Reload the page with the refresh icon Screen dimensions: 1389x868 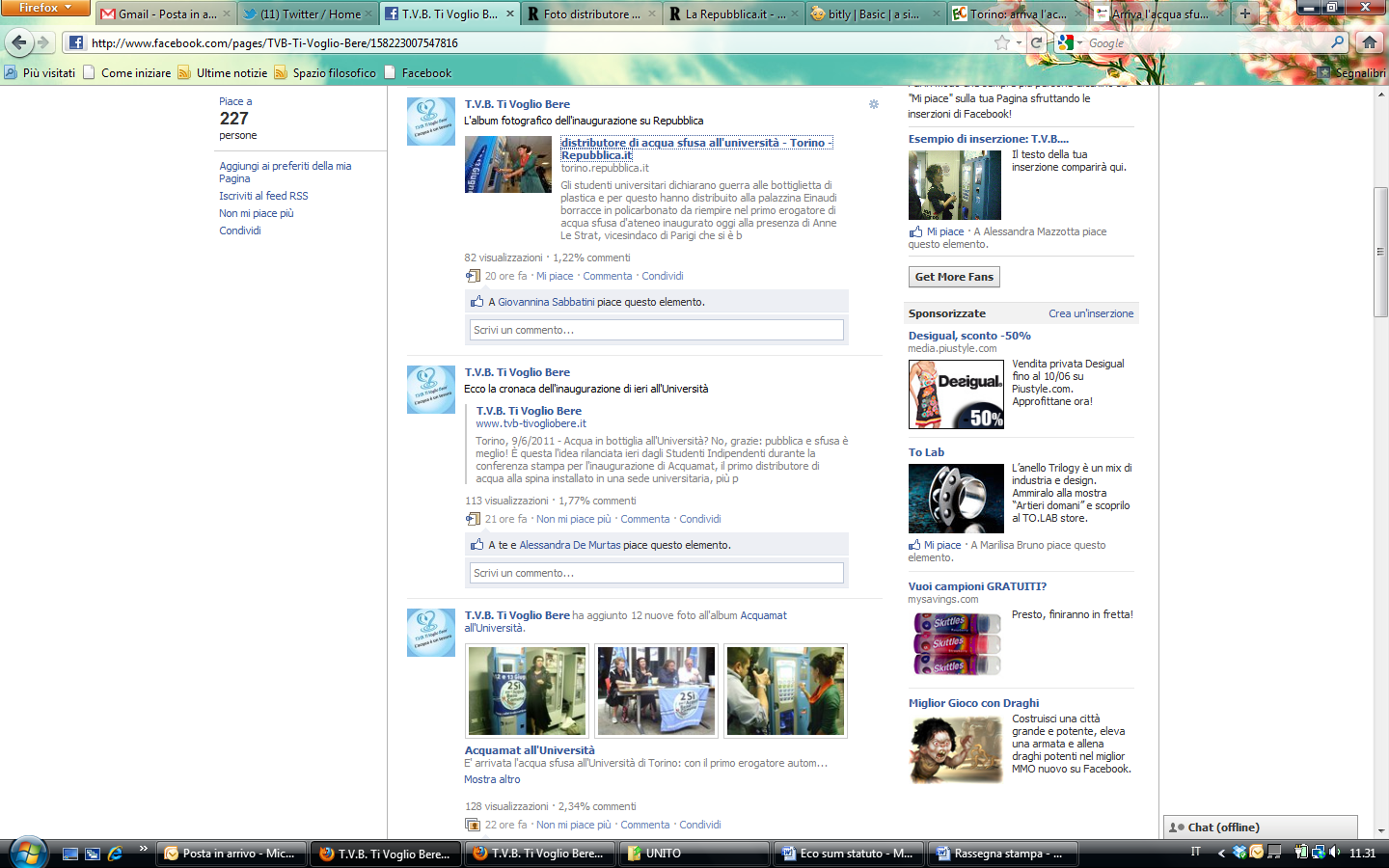click(x=1037, y=42)
